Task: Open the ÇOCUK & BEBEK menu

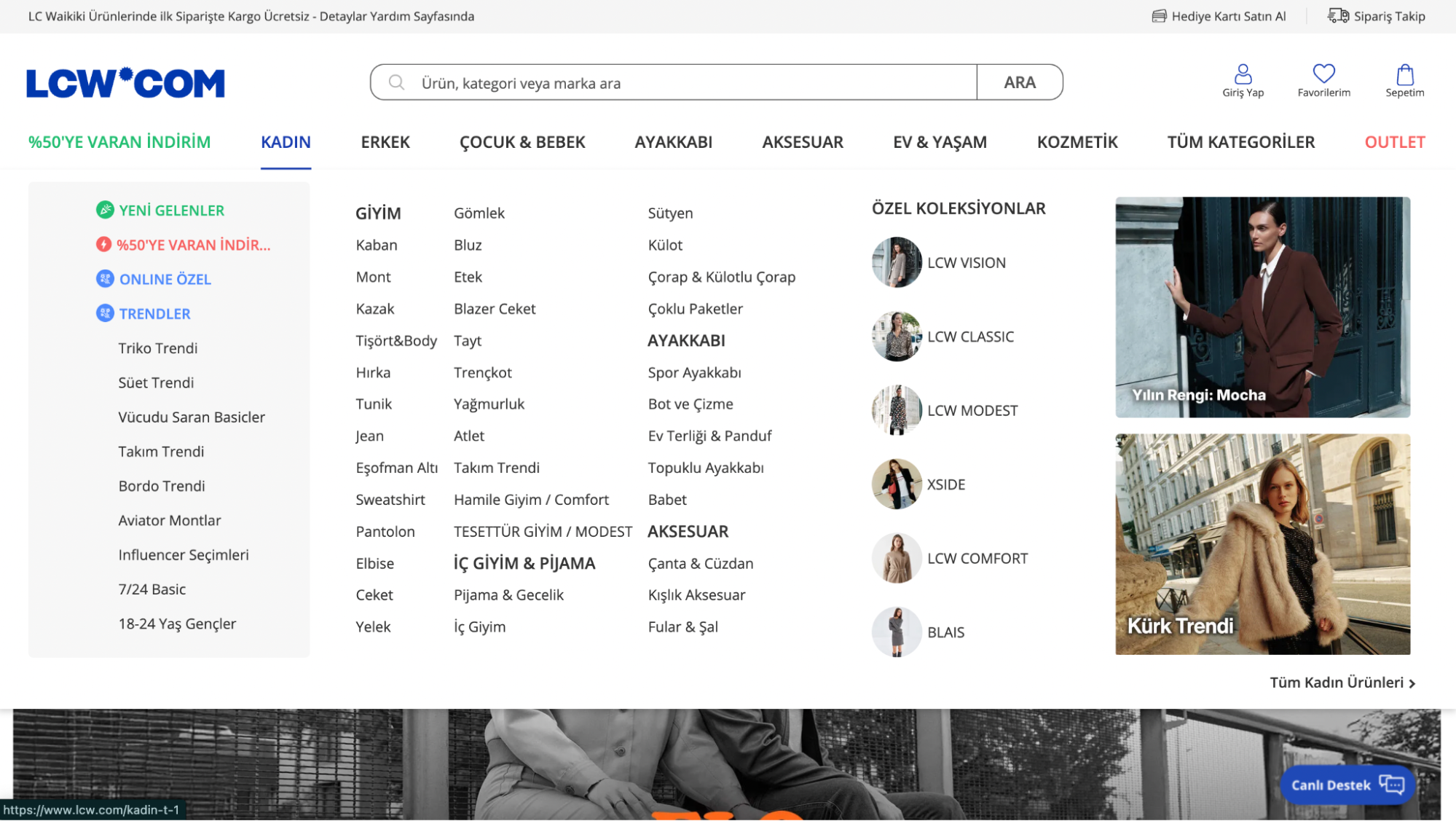Action: [522, 142]
